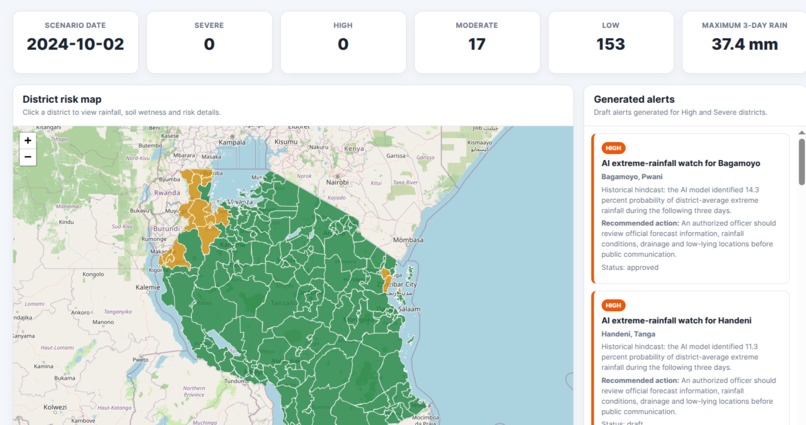Image resolution: width=806 pixels, height=425 pixels.
Task: Select the Low count card showing 153
Action: [x=611, y=42]
